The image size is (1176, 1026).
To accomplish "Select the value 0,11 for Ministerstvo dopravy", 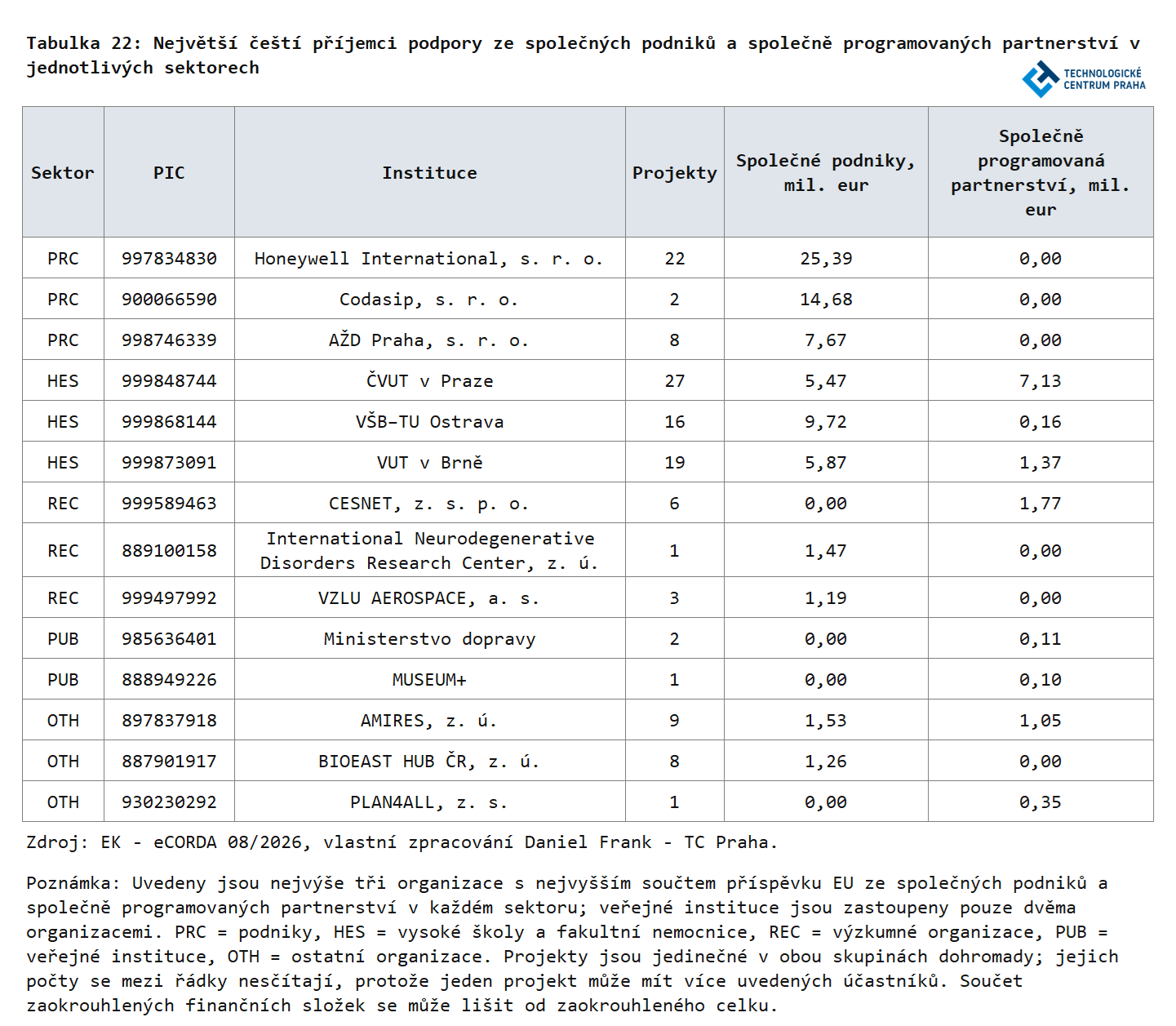I will click(x=1041, y=639).
